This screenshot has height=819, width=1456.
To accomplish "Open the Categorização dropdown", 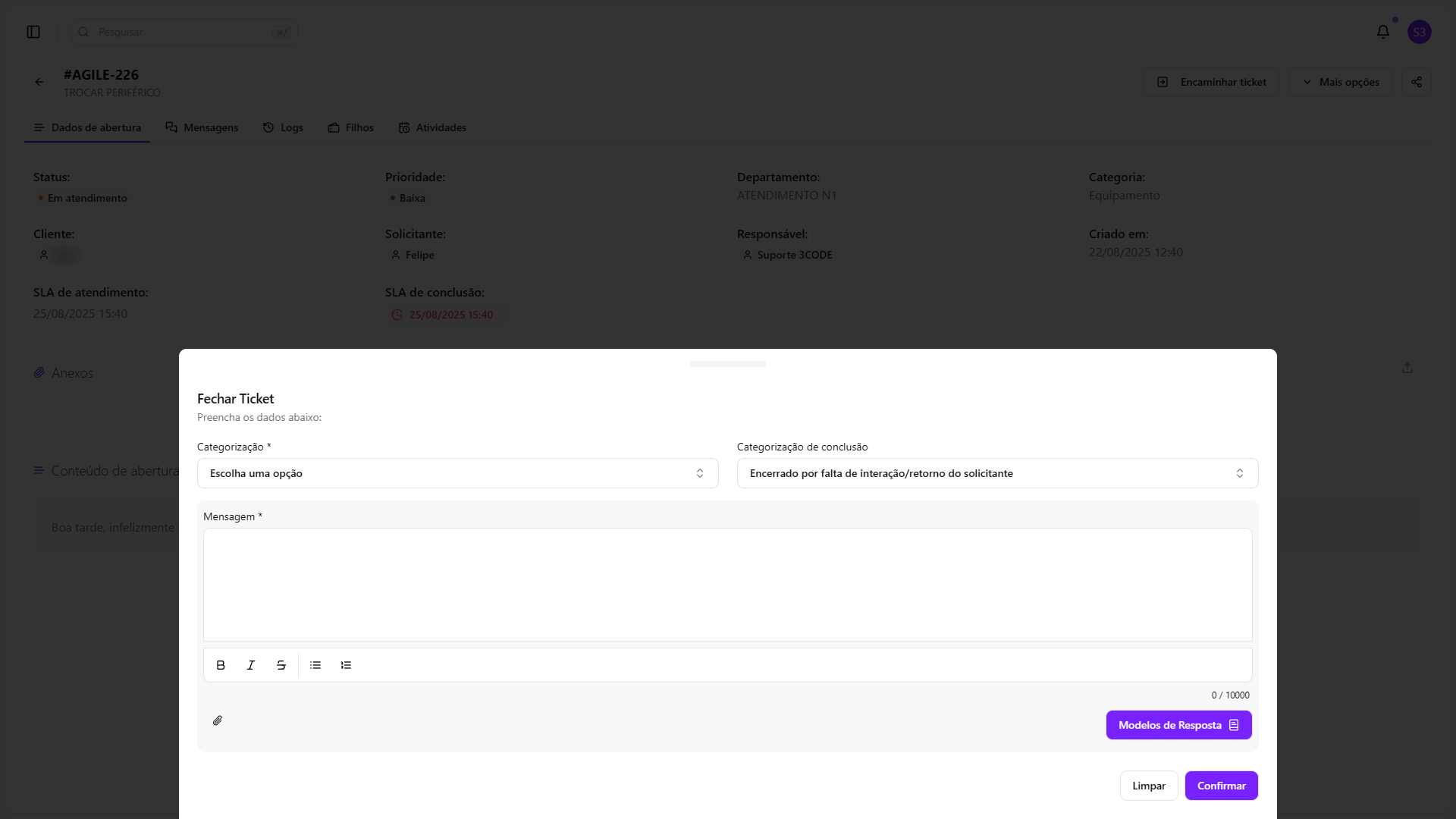I will [x=457, y=473].
